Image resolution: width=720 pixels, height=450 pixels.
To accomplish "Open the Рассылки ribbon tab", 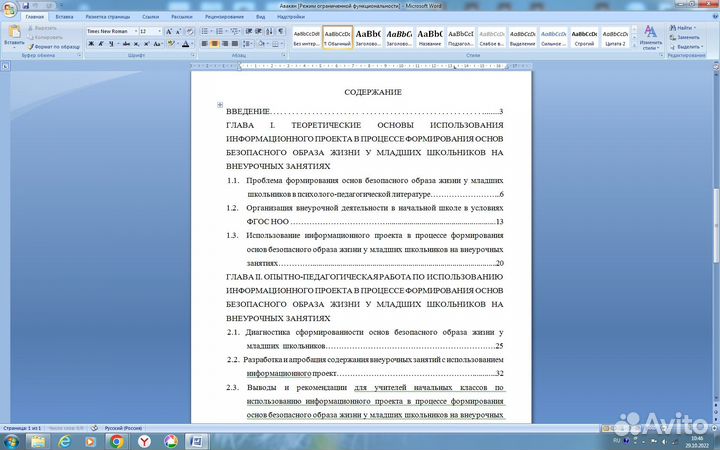I will coord(182,17).
